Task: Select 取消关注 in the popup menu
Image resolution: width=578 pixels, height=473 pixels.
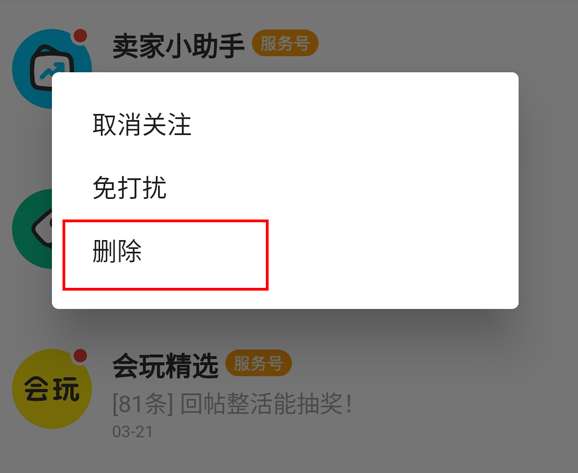Action: 142,124
